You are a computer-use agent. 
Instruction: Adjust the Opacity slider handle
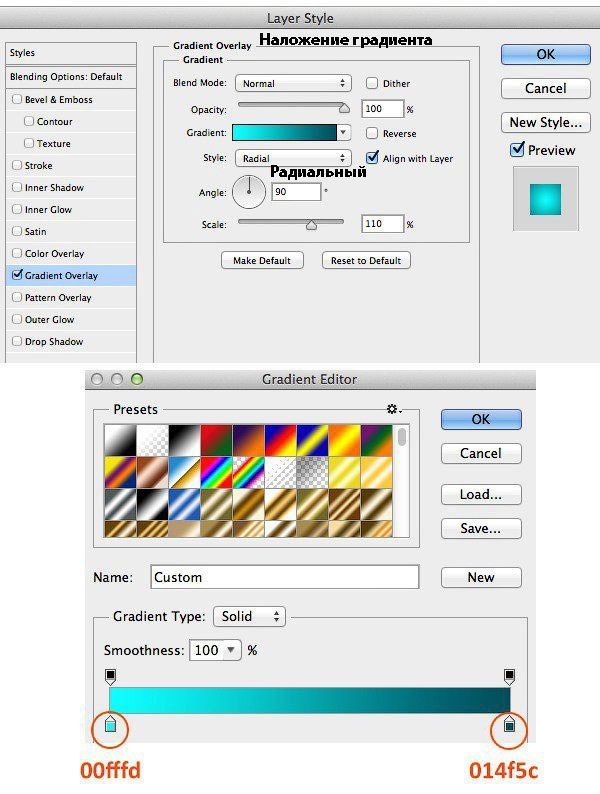pyautogui.click(x=344, y=108)
